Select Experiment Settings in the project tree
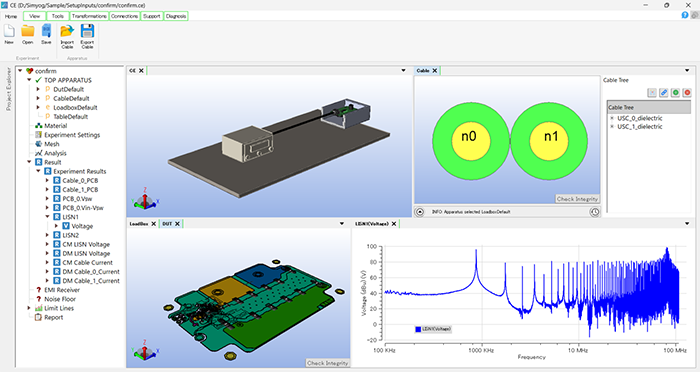This screenshot has width=700, height=372. click(x=72, y=135)
